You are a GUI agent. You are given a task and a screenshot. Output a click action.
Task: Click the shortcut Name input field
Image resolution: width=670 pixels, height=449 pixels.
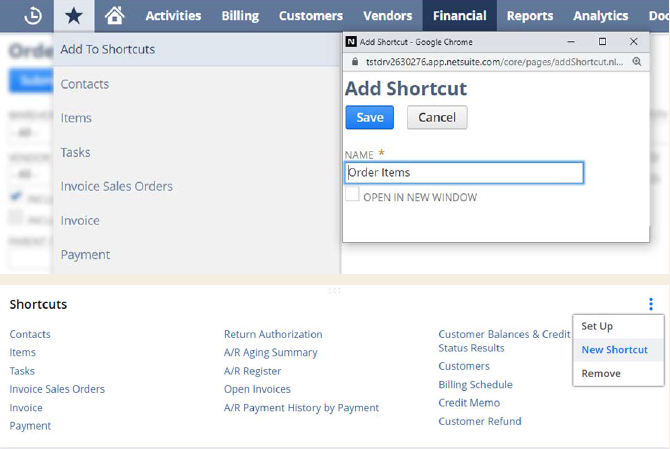(x=464, y=173)
